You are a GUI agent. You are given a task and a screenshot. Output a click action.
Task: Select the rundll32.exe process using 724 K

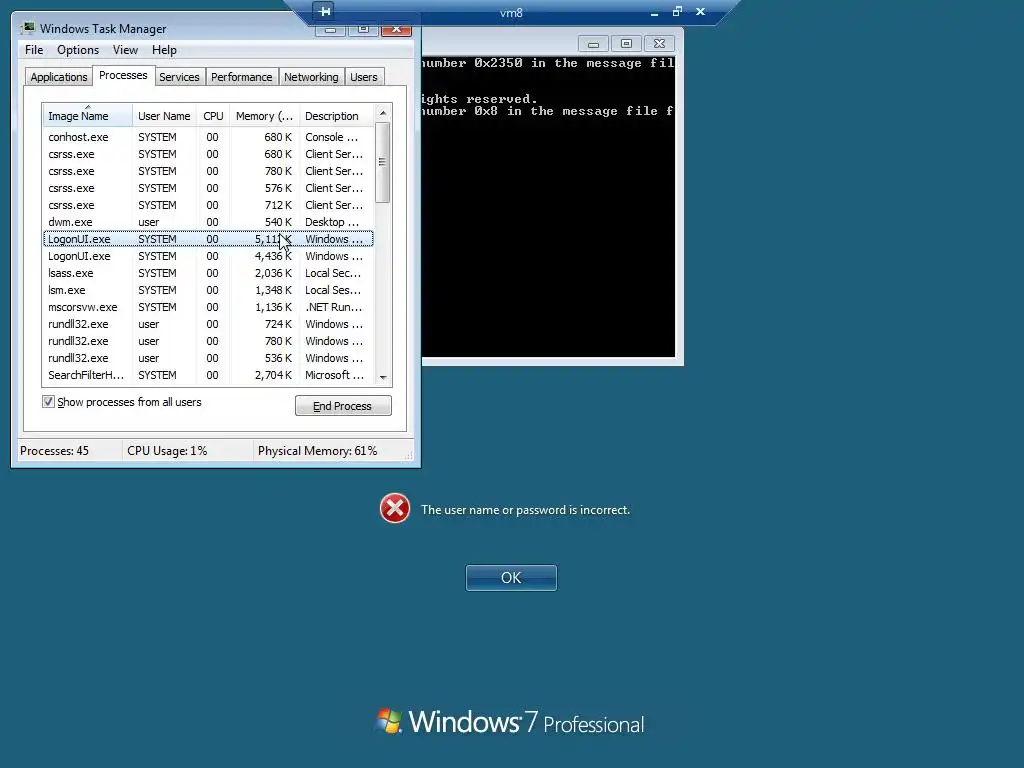(x=208, y=324)
